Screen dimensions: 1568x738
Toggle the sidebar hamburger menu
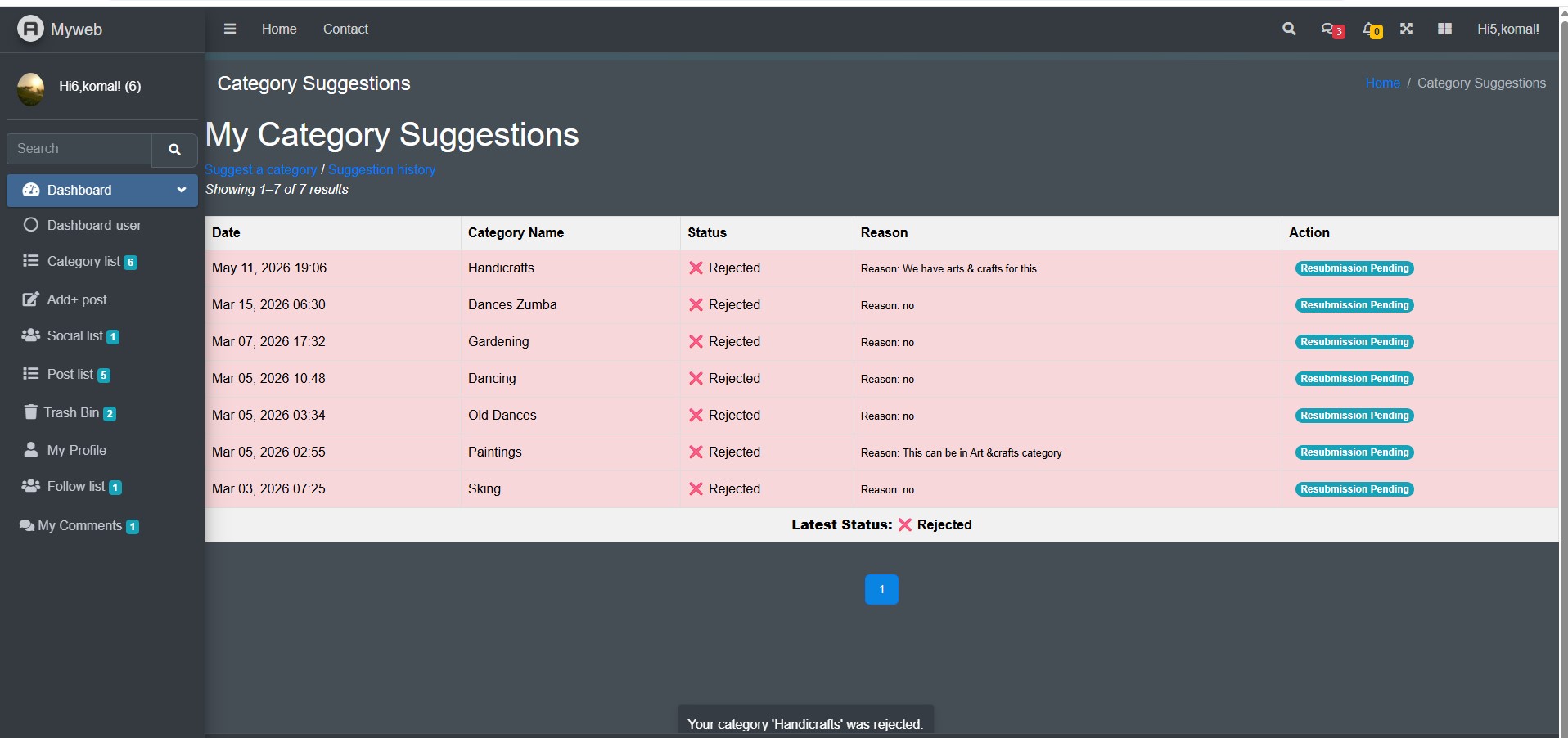[230, 29]
